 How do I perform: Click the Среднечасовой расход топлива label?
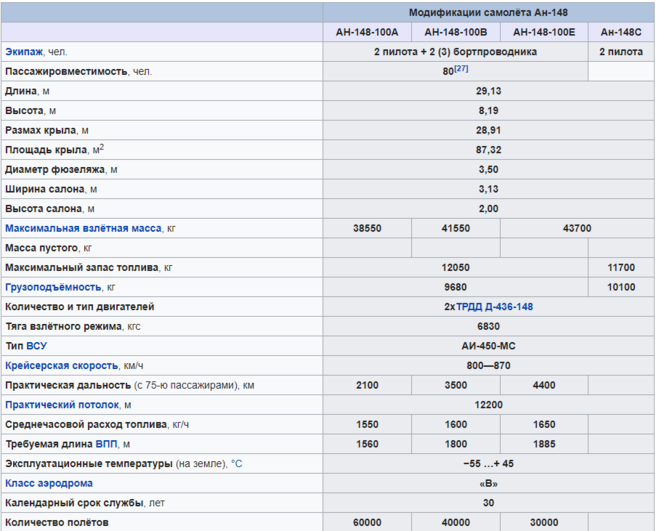tap(86, 425)
